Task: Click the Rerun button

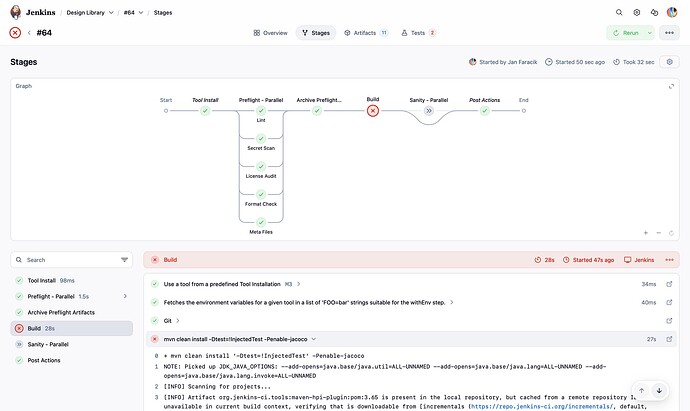Action: [626, 33]
